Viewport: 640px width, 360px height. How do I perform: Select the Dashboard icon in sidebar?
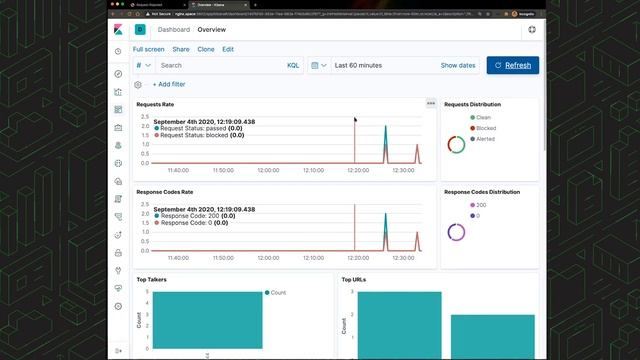pos(118,109)
